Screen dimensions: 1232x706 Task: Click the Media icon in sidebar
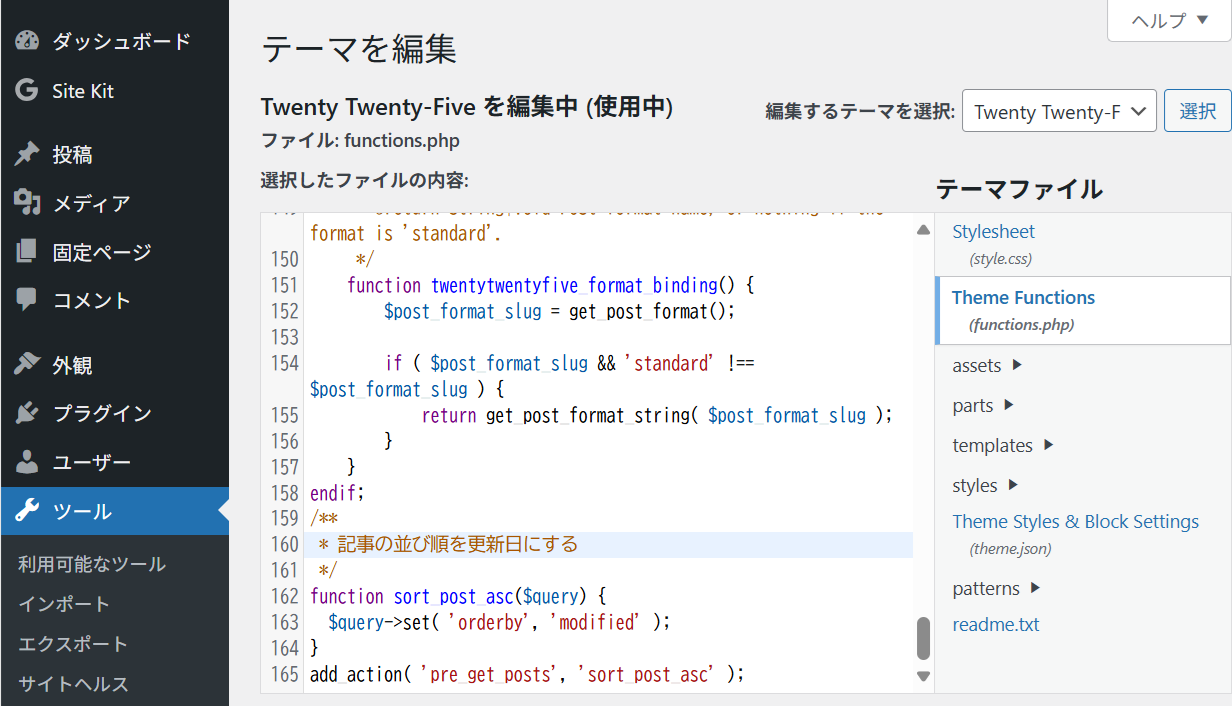point(27,203)
